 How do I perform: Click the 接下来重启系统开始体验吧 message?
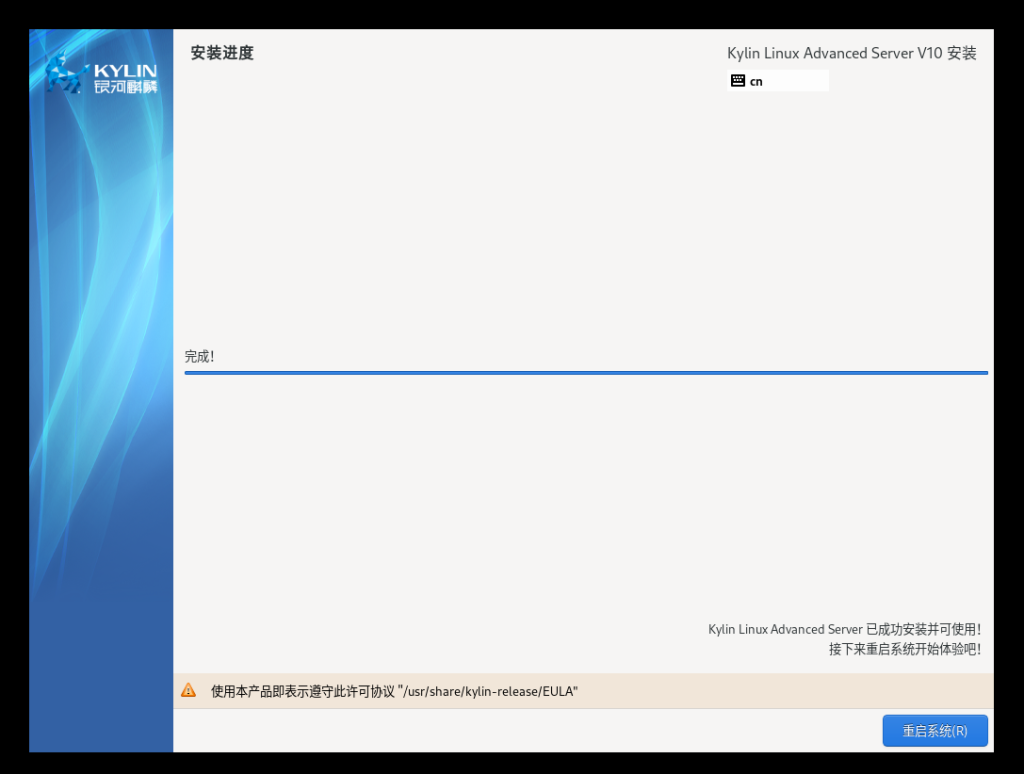(904, 649)
